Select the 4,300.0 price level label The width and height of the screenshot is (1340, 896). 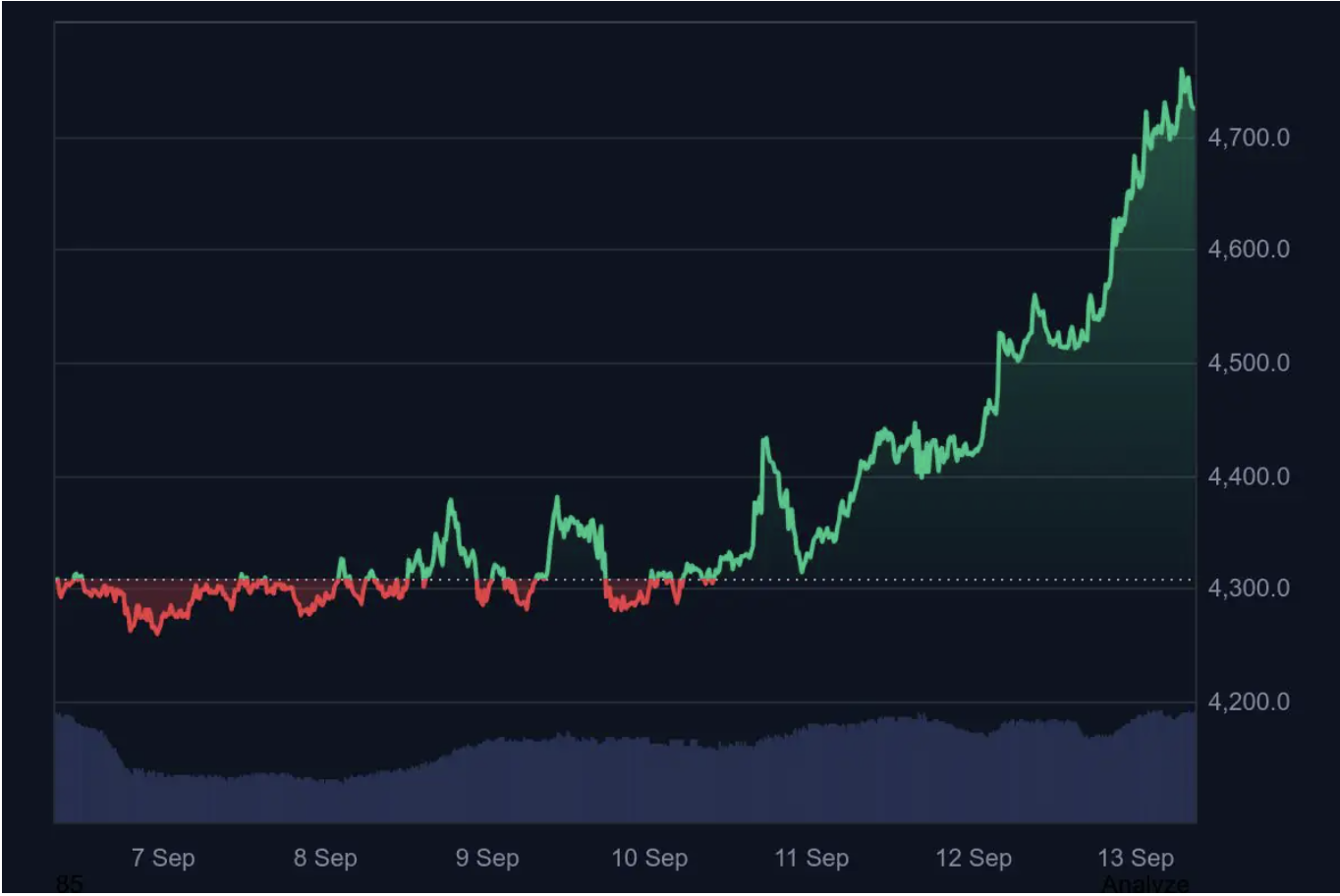click(x=1249, y=588)
